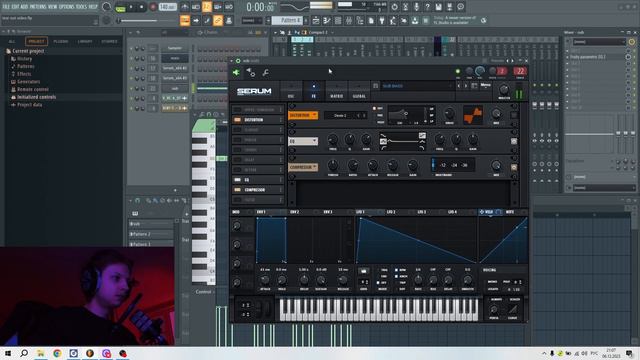This screenshot has width=640, height=360.
Task: Open the EDIT menu
Action: point(16,7)
